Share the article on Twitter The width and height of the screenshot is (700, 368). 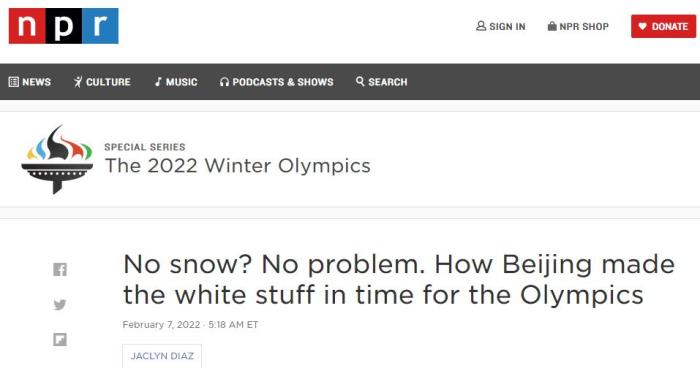(60, 305)
